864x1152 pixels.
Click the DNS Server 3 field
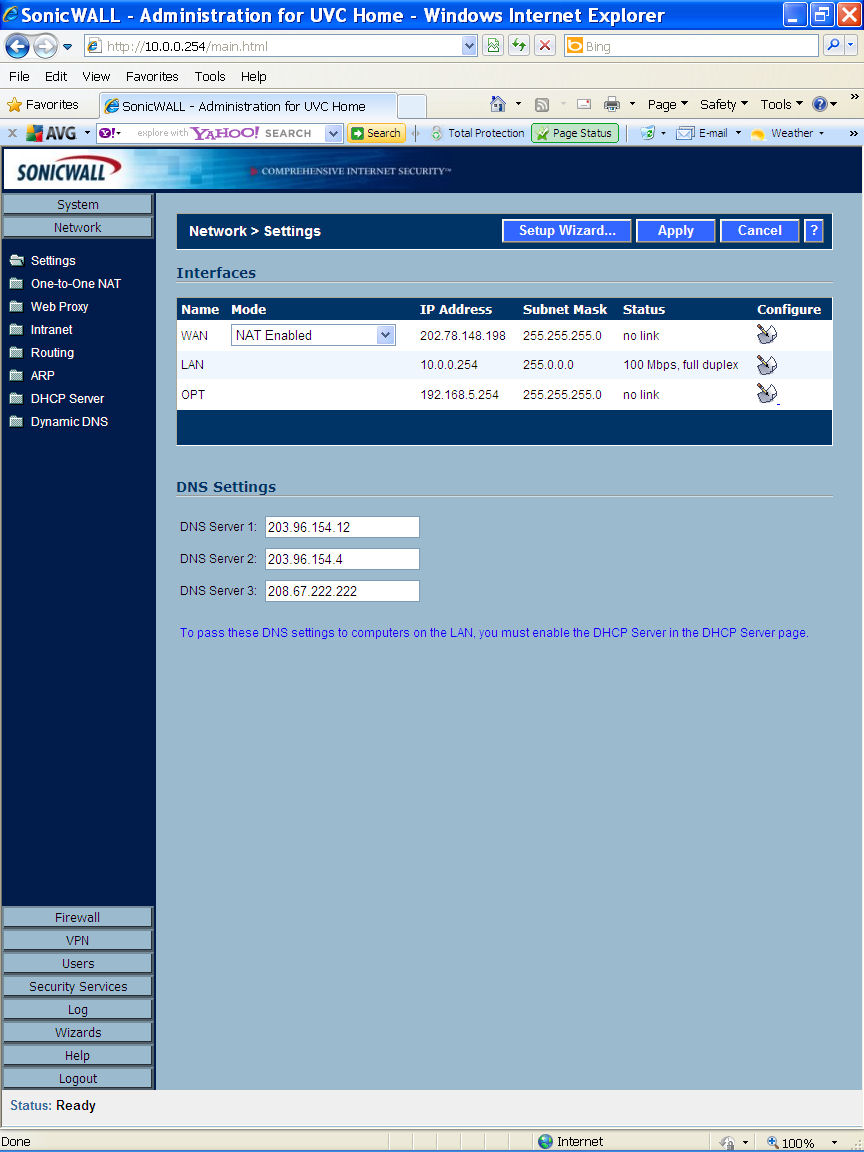(x=342, y=591)
